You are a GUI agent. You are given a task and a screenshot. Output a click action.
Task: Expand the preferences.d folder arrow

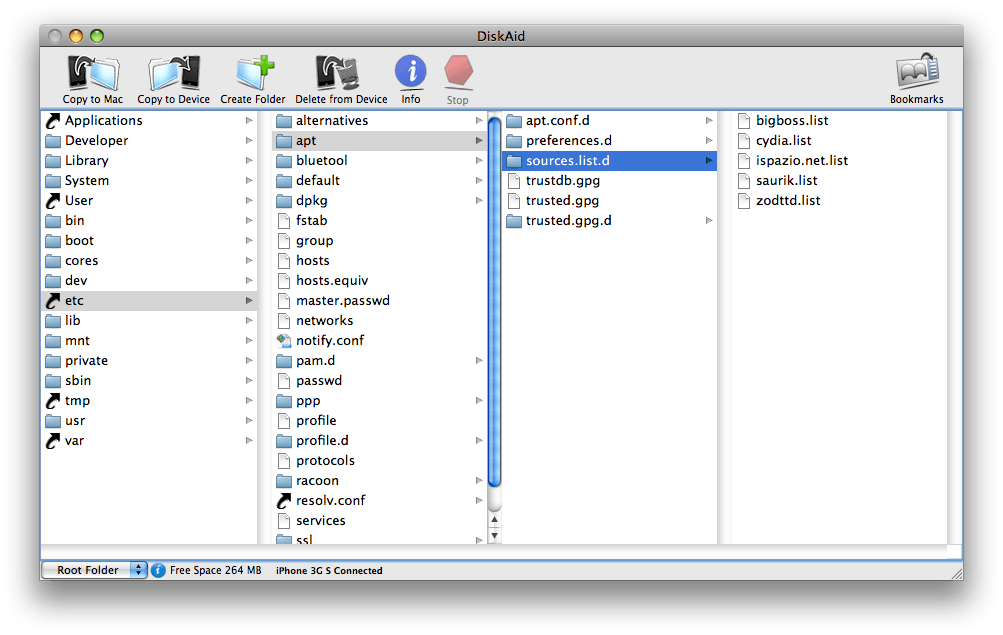709,141
